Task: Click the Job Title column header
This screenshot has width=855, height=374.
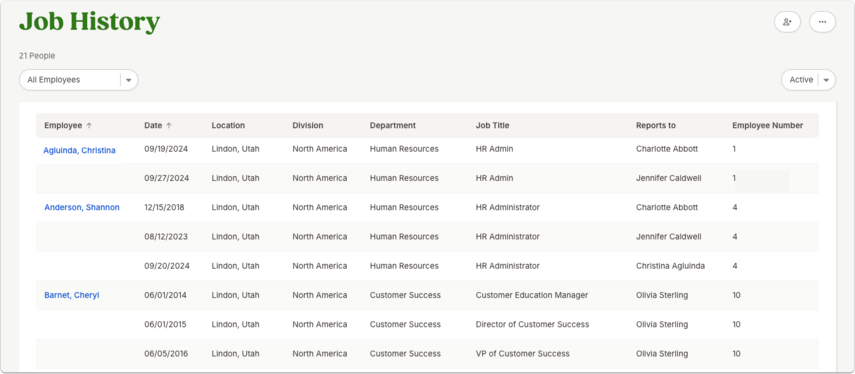Action: click(492, 125)
